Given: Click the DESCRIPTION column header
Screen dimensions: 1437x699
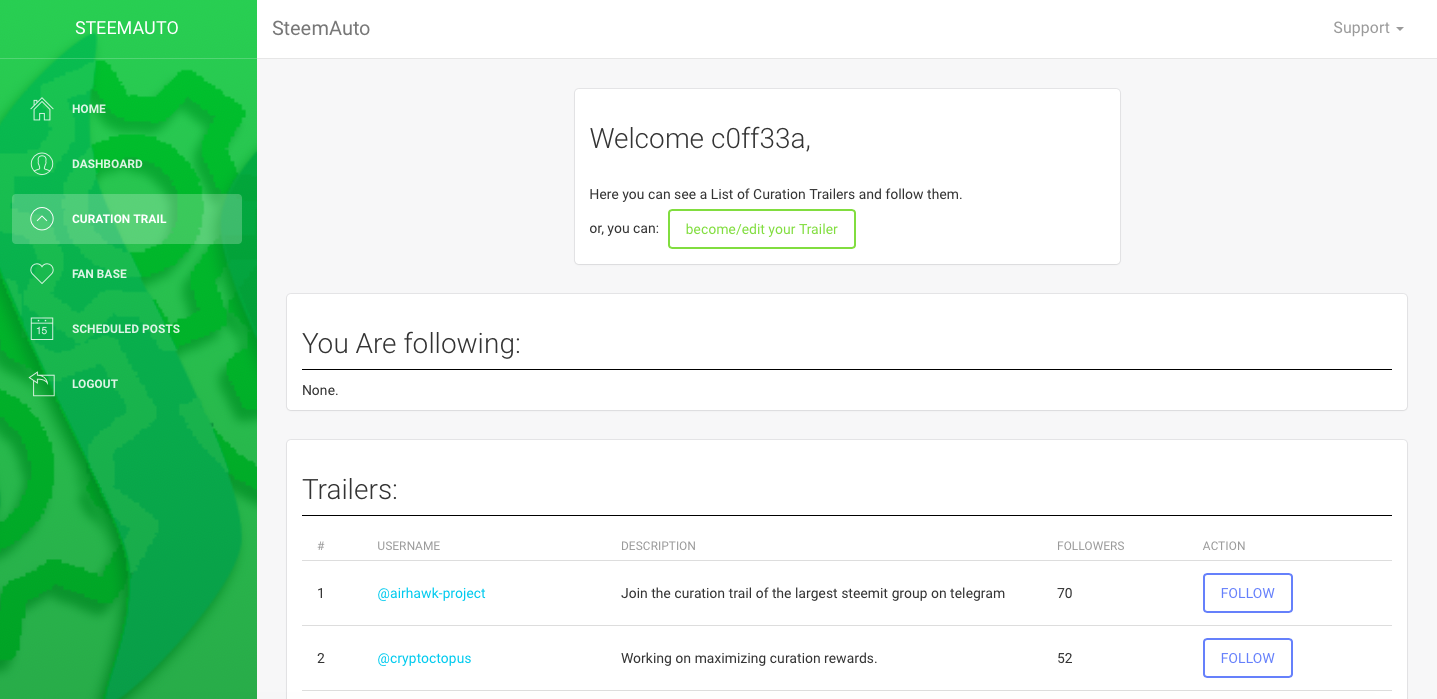Looking at the screenshot, I should (x=658, y=546).
